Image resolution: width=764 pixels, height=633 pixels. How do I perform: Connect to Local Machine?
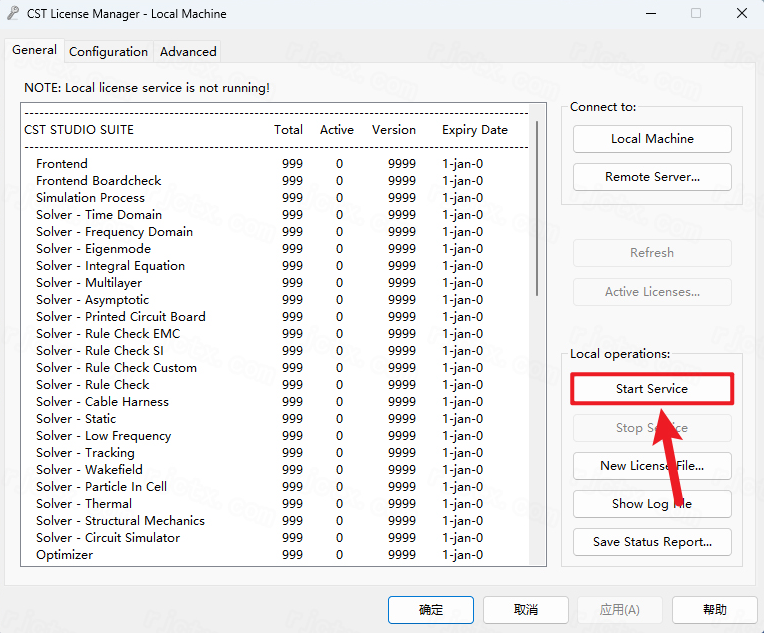point(652,139)
